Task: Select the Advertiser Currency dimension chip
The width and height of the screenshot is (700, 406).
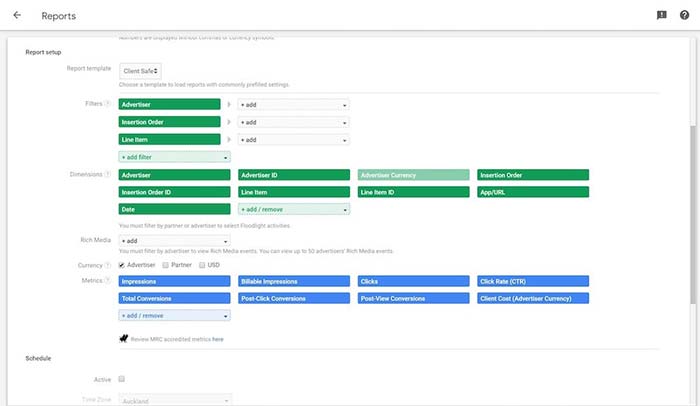Action: 413,175
